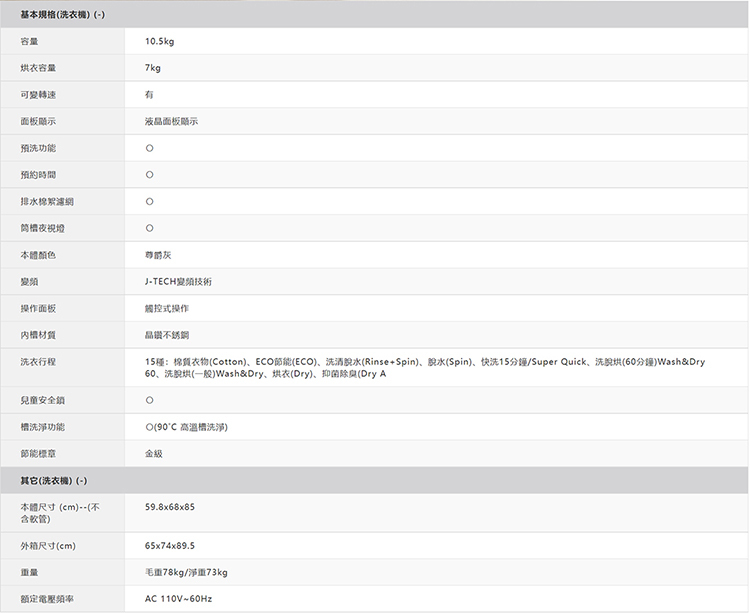Select the 觸控式操作 panel value
750x613 pixels.
pos(166,309)
